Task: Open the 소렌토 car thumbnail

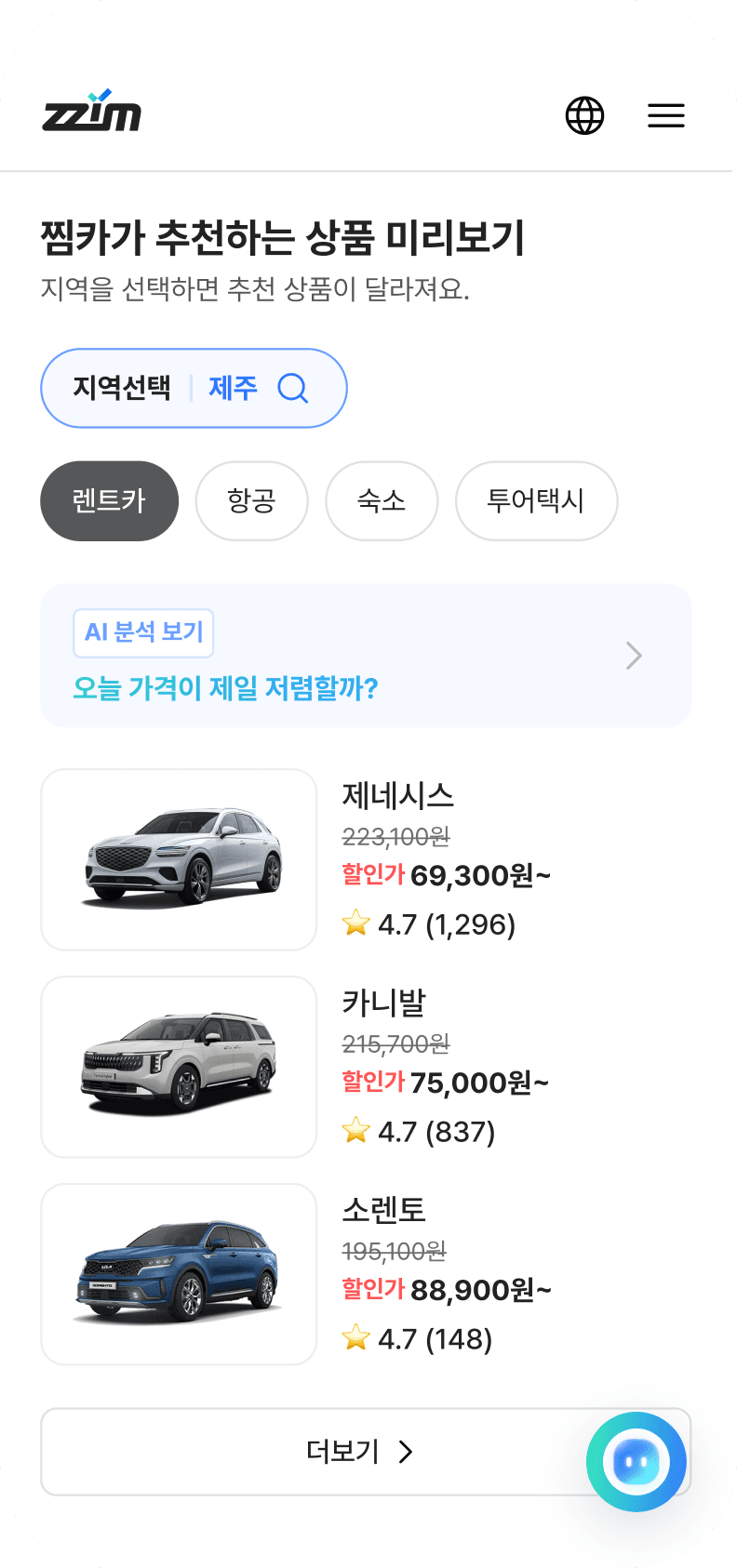Action: coord(179,1274)
